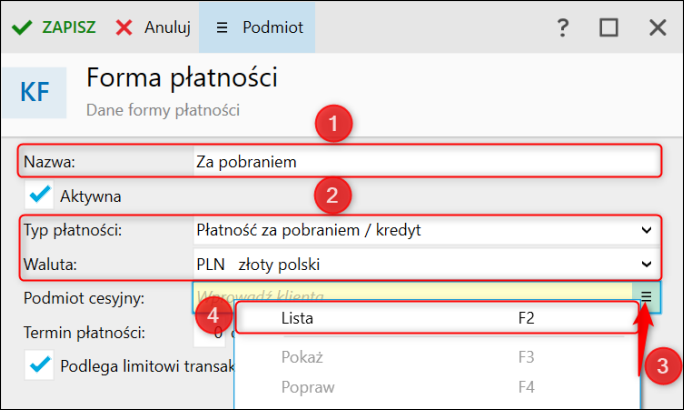Toggle Podlega limitowi transakcji checkbox

point(41,365)
